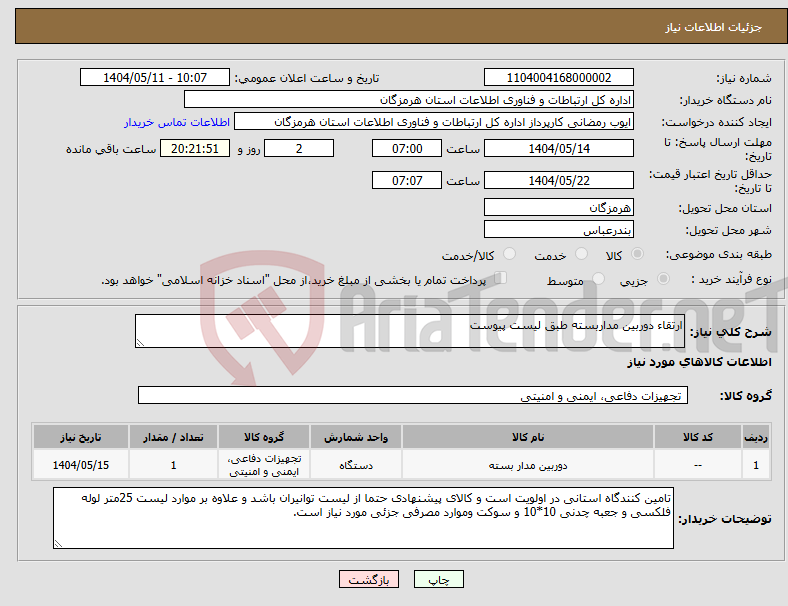
Task: Click the ردیف column header
Action: [755, 437]
